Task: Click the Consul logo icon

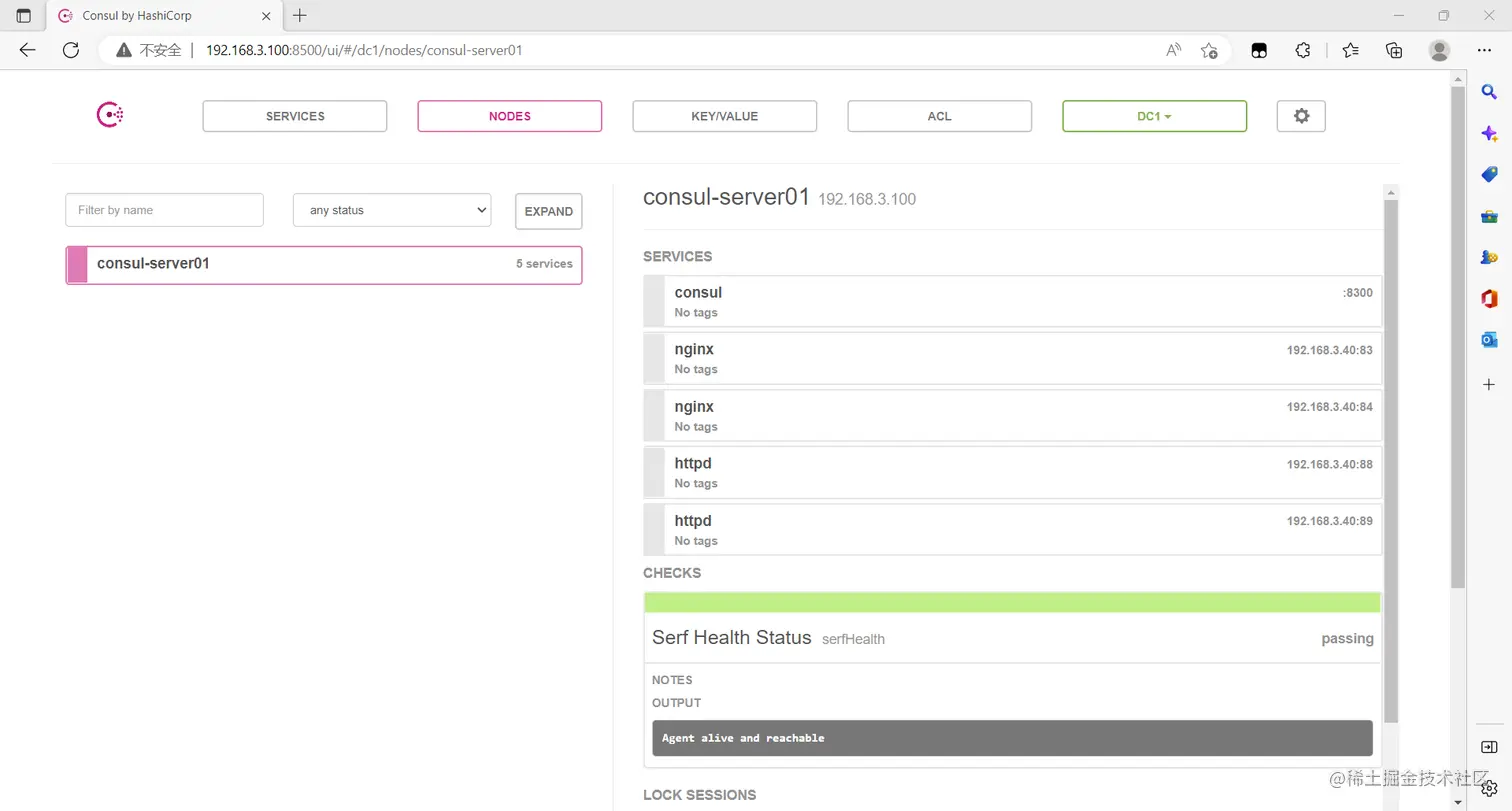Action: [x=110, y=115]
